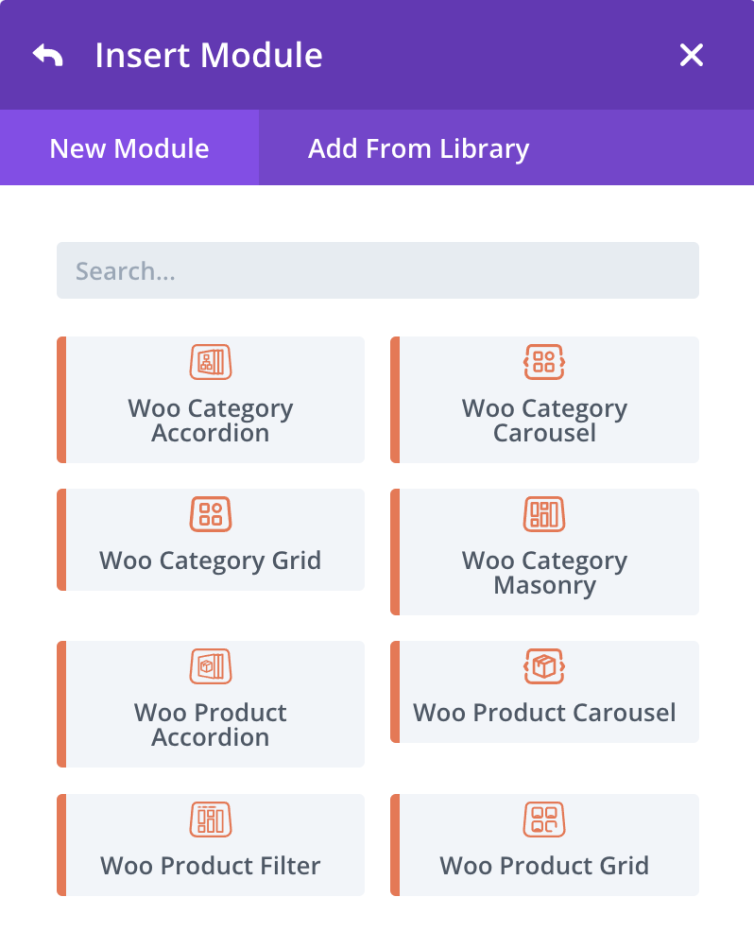Screen dimensions: 754x949
Task: Insert the Woo Product Filter module
Action: [x=210, y=844]
